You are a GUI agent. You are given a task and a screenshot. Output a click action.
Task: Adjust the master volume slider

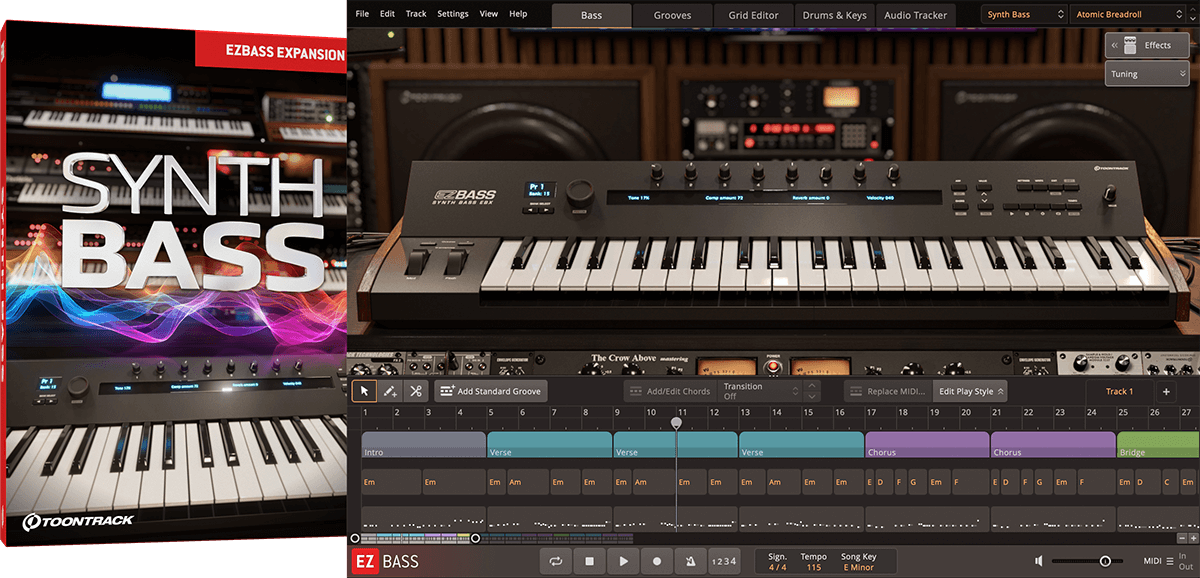[1105, 562]
